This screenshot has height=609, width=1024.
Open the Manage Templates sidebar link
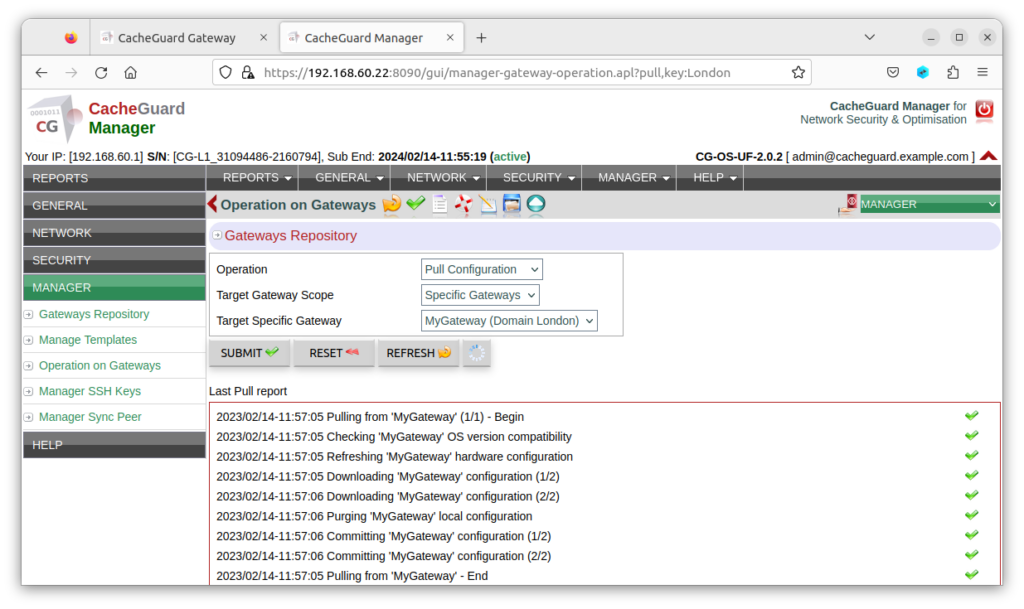coord(88,339)
